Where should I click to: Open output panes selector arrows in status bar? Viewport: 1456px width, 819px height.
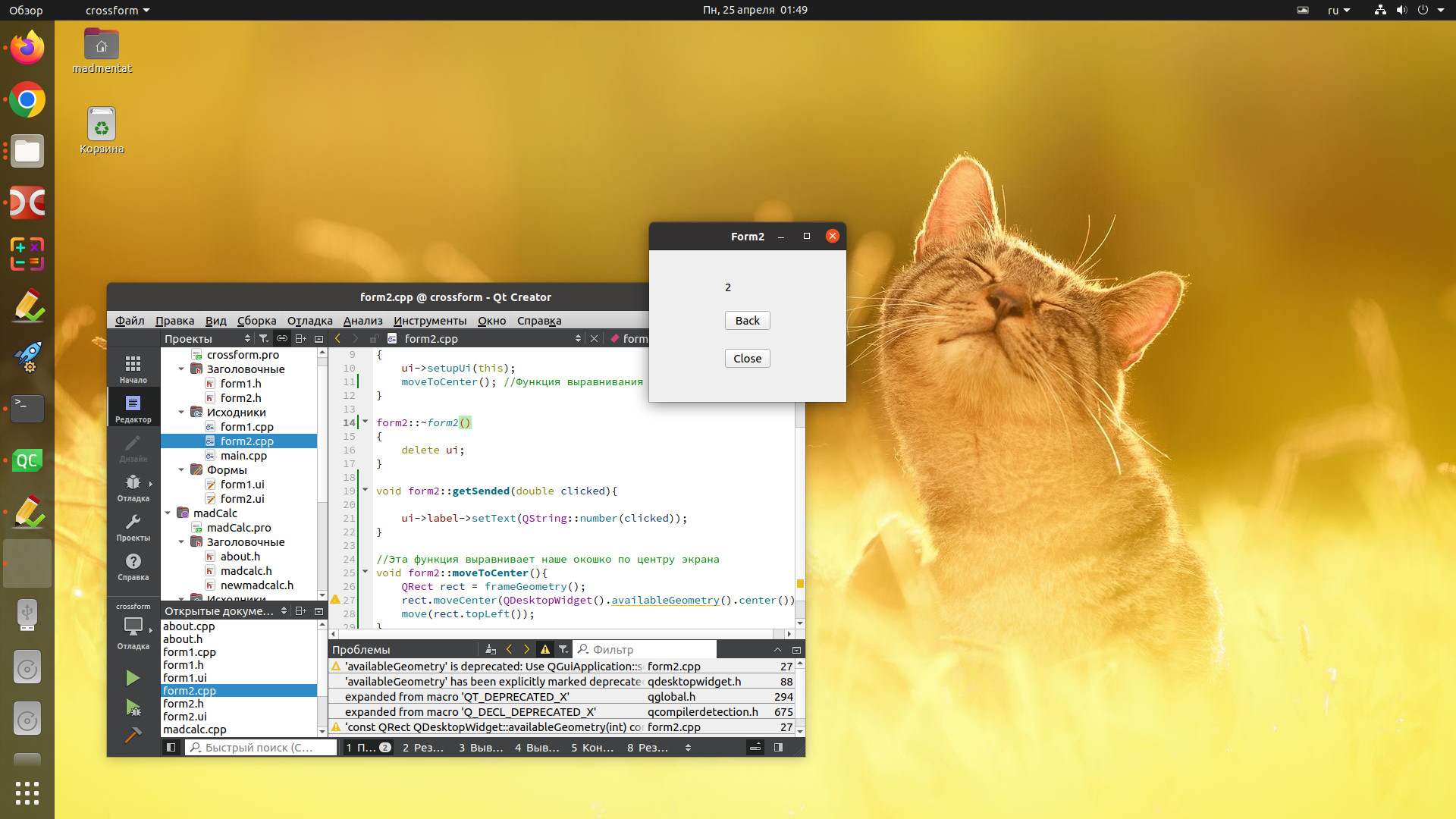(688, 748)
